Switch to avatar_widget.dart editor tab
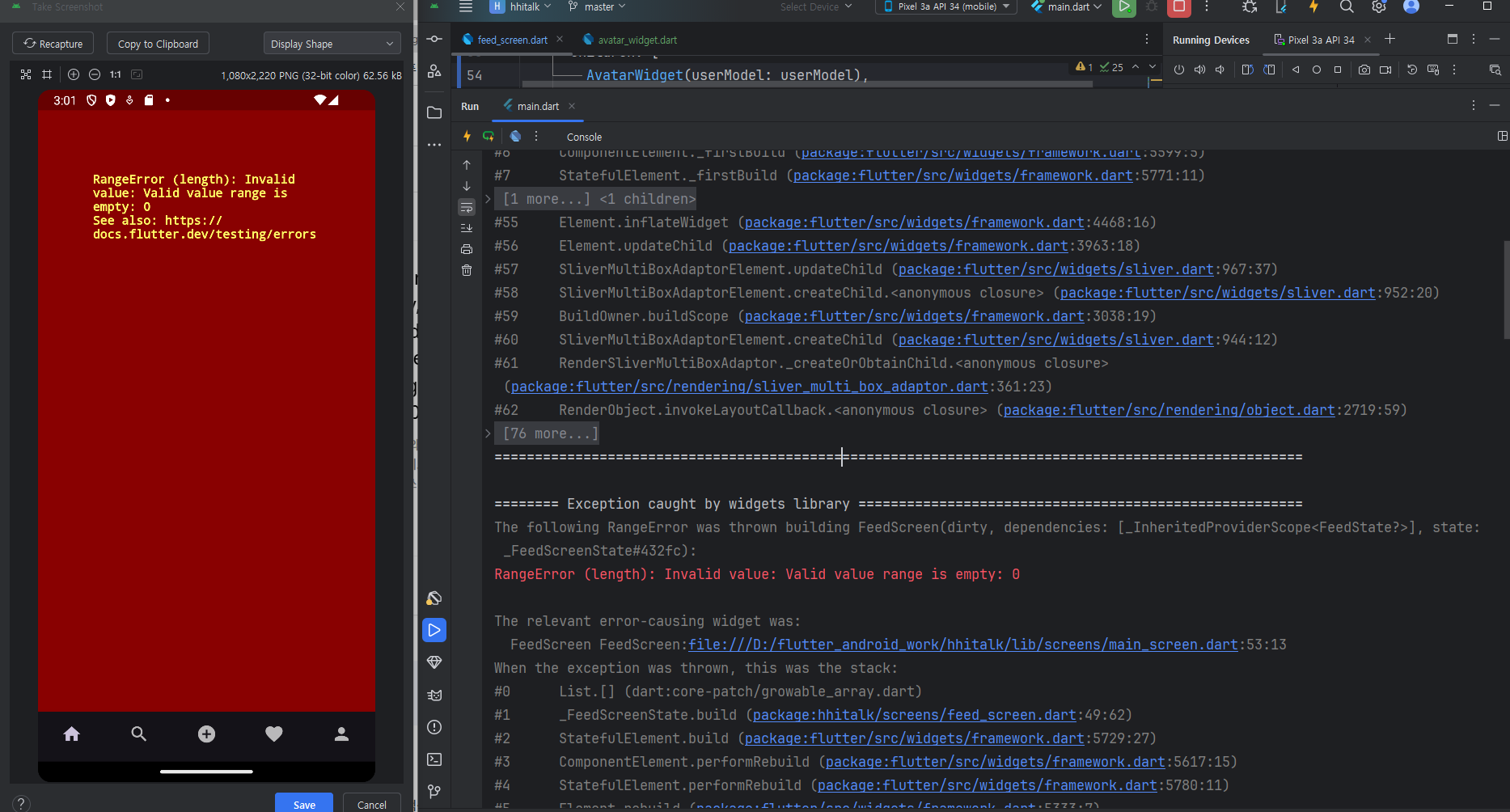Image resolution: width=1510 pixels, height=812 pixels. coord(630,40)
